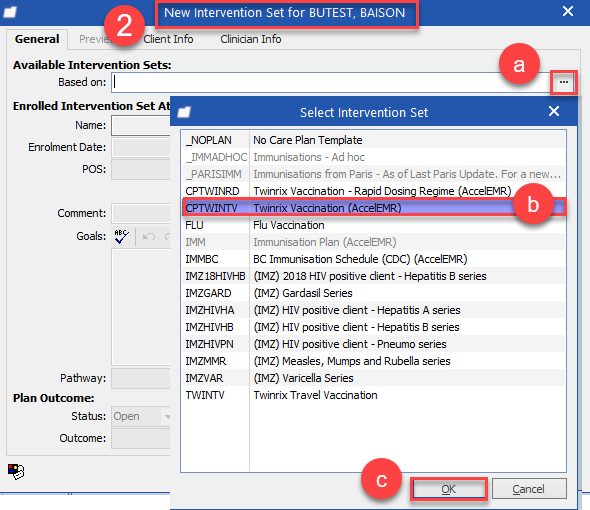Click the undo arrow in Goals toolbar
The width and height of the screenshot is (590, 510).
149,236
